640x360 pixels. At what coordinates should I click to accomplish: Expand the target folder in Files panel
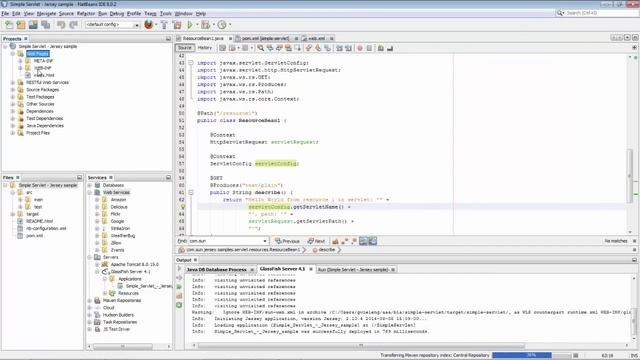click(x=13, y=214)
